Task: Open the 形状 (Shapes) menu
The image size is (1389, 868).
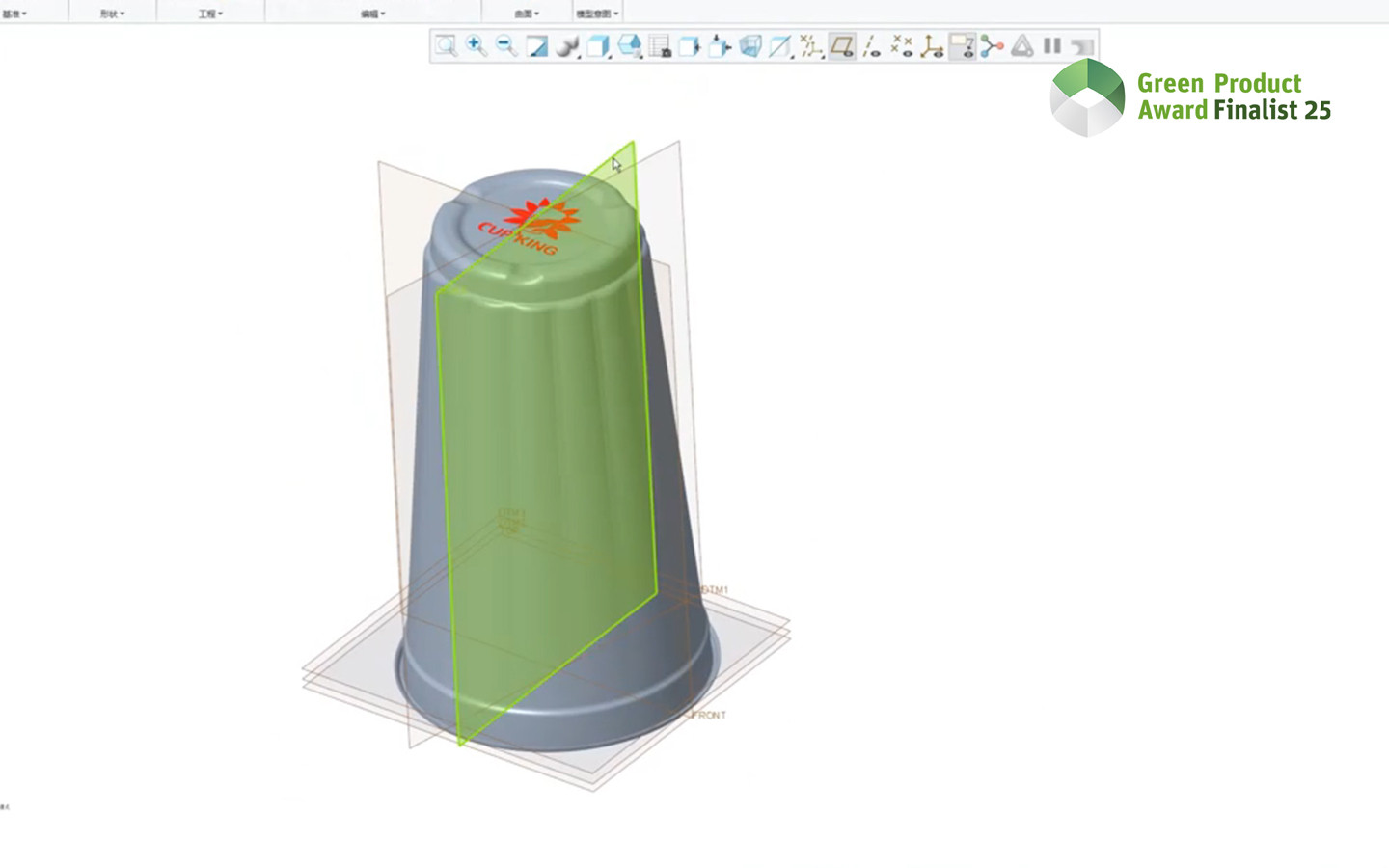Action: (x=111, y=14)
